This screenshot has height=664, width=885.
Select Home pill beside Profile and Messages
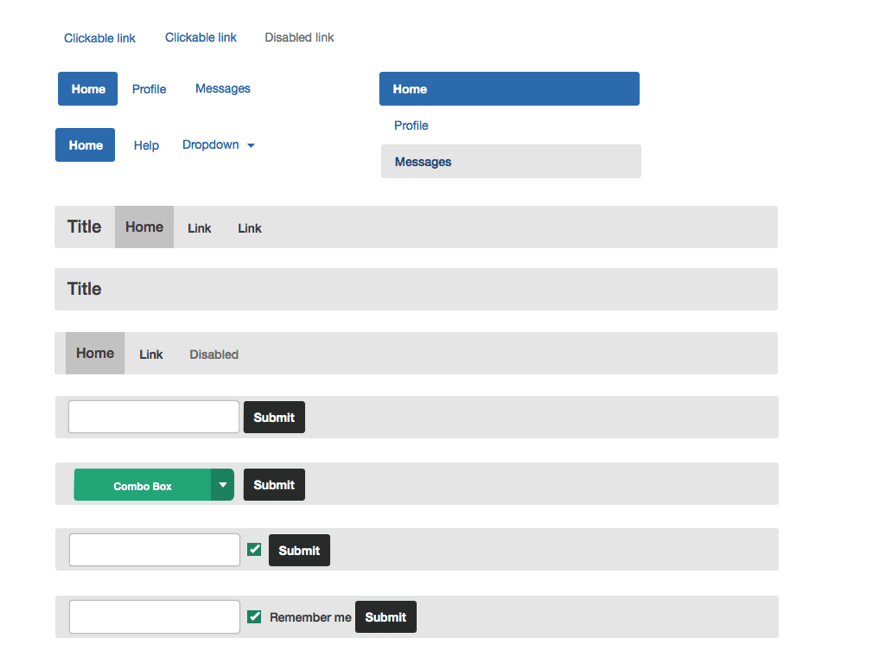[x=88, y=89]
